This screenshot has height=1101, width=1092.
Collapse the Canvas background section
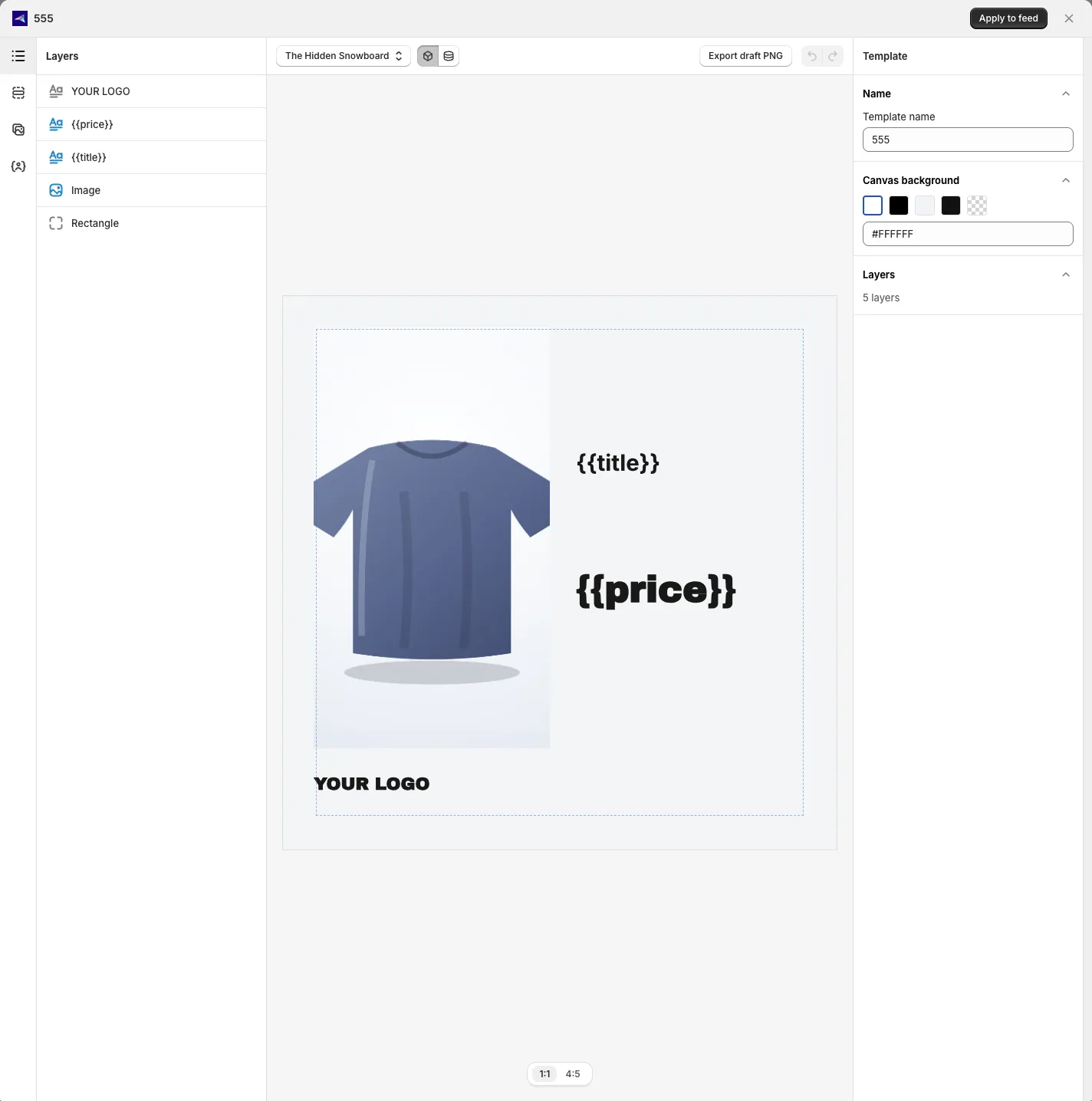tap(1066, 180)
